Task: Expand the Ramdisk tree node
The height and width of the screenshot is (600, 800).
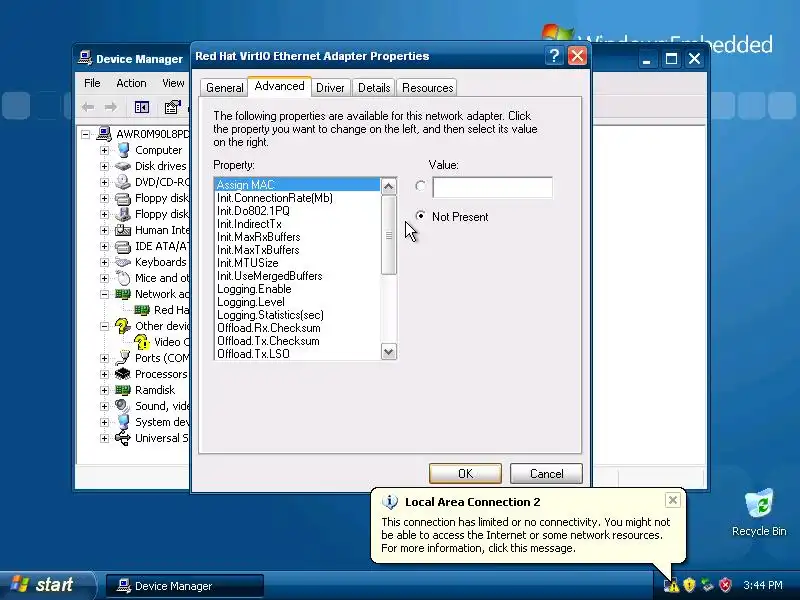Action: pyautogui.click(x=104, y=390)
